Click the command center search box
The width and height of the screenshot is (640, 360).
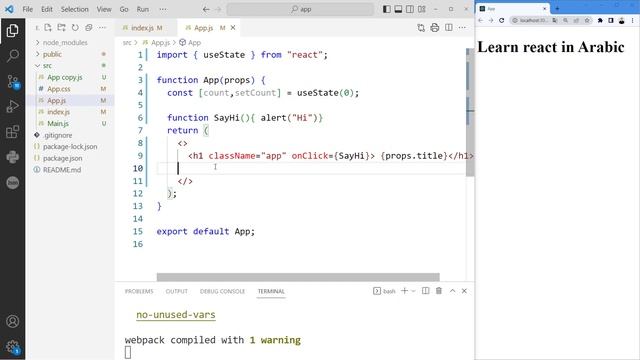tap(300, 9)
